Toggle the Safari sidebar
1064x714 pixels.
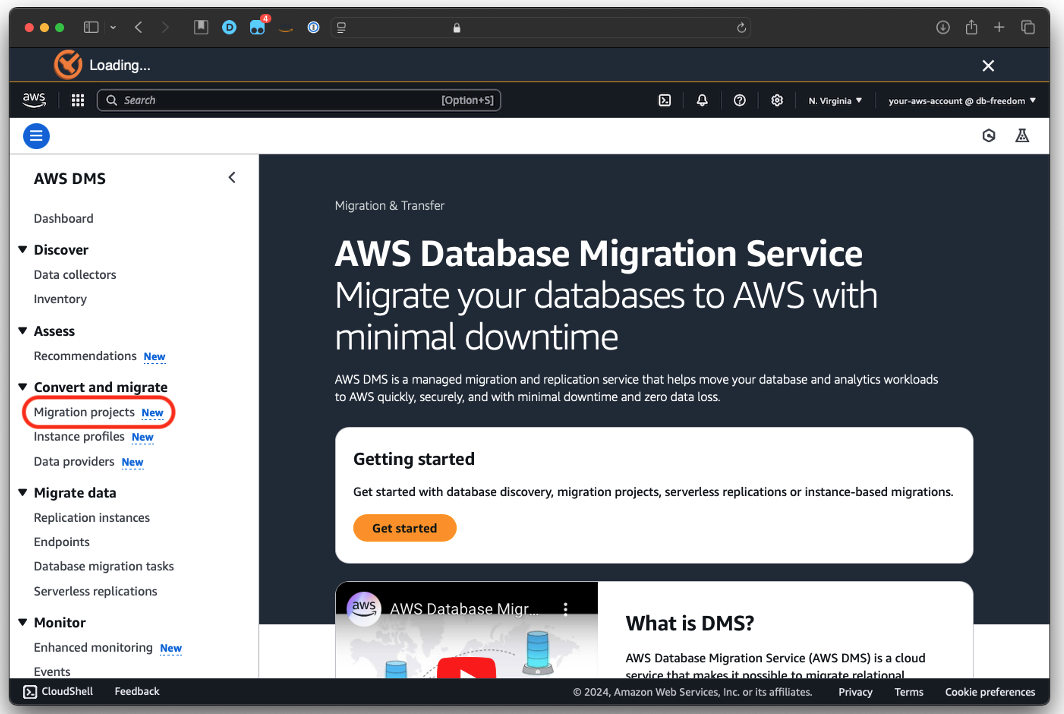tap(91, 27)
